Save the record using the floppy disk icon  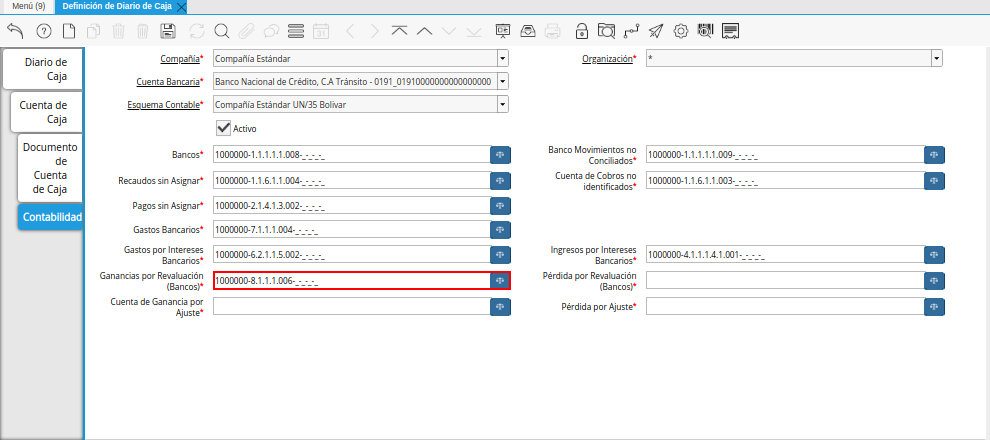[168, 31]
